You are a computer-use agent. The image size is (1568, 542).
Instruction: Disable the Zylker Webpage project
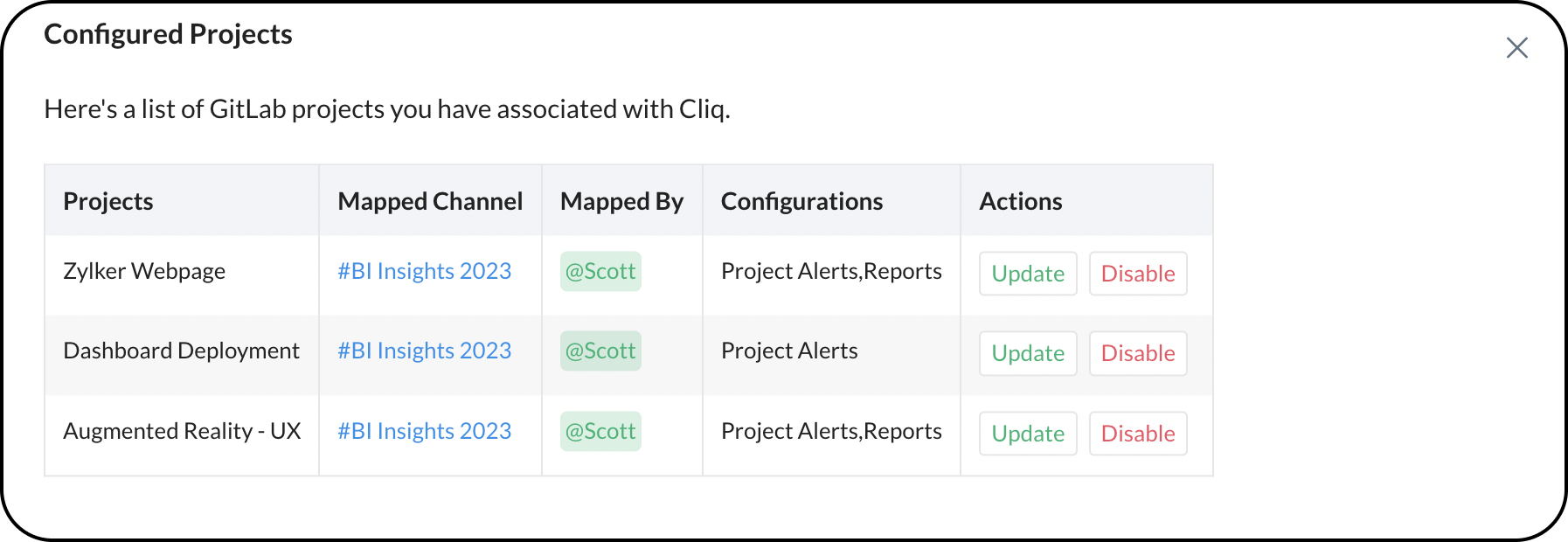point(1138,274)
